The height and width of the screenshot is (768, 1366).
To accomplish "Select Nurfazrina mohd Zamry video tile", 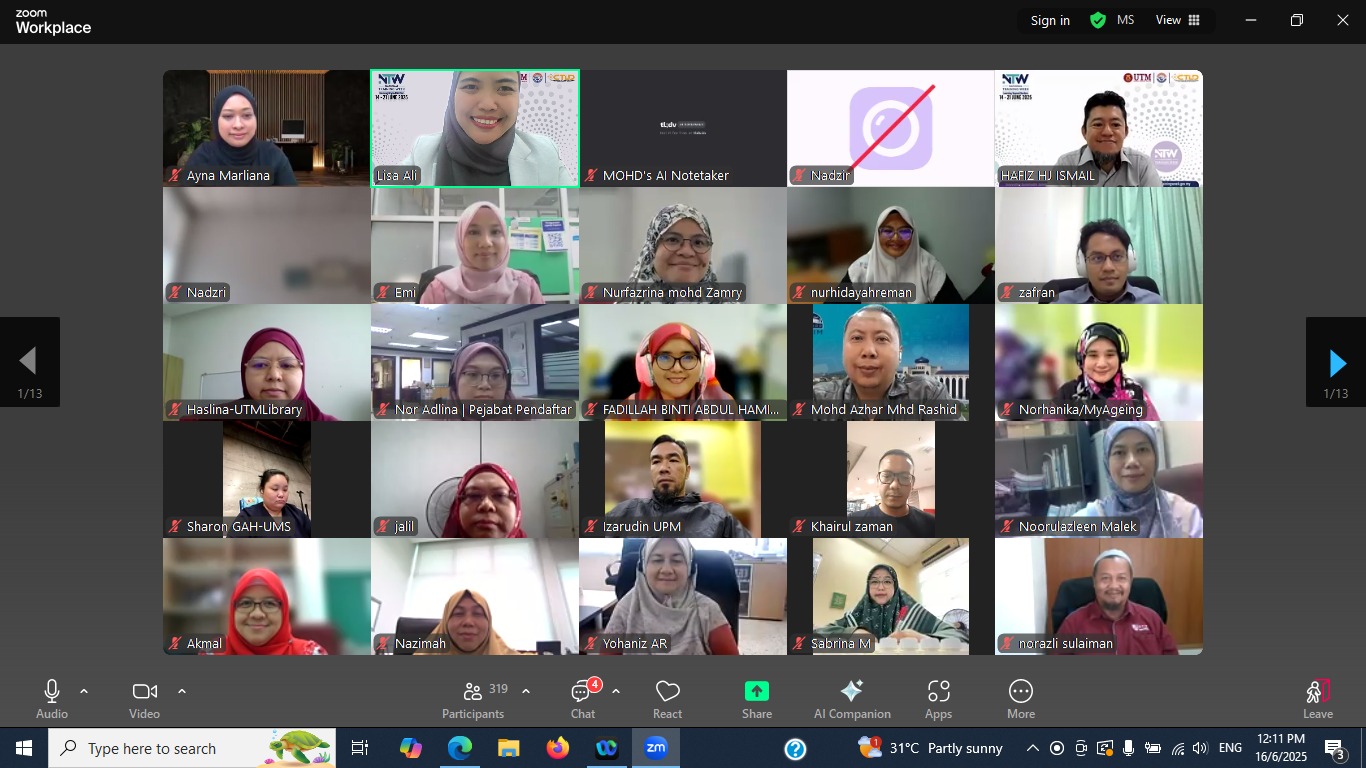I will [x=683, y=245].
